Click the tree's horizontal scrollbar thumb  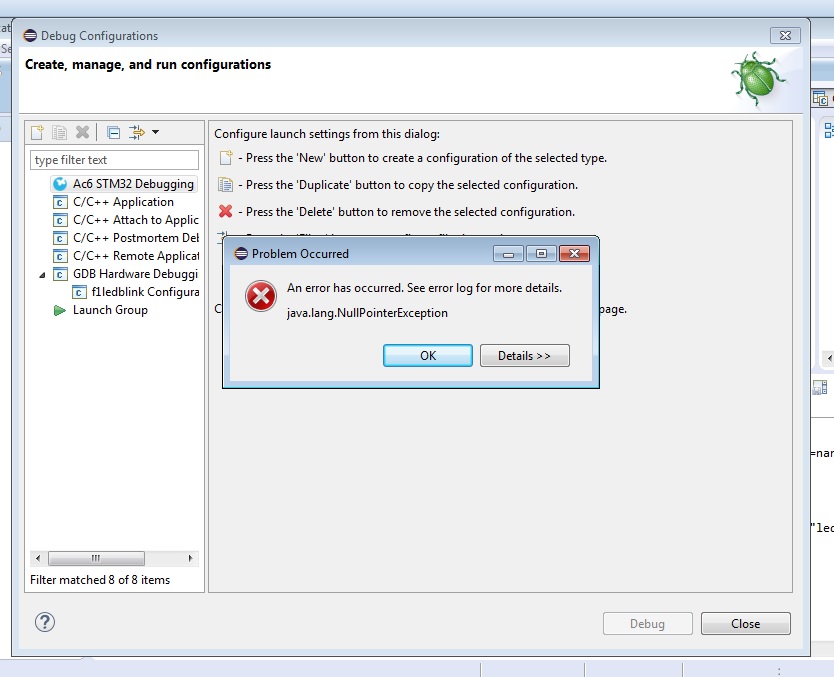click(96, 558)
